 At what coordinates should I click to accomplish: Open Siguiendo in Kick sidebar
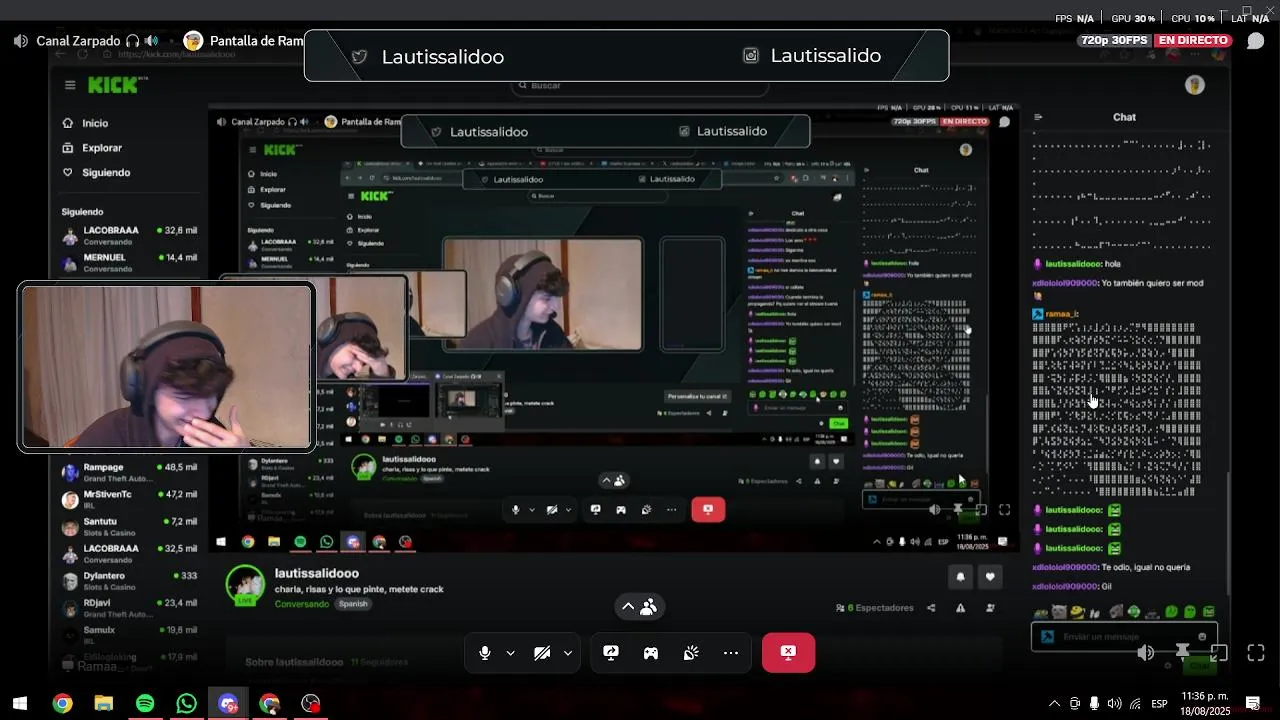pos(106,172)
